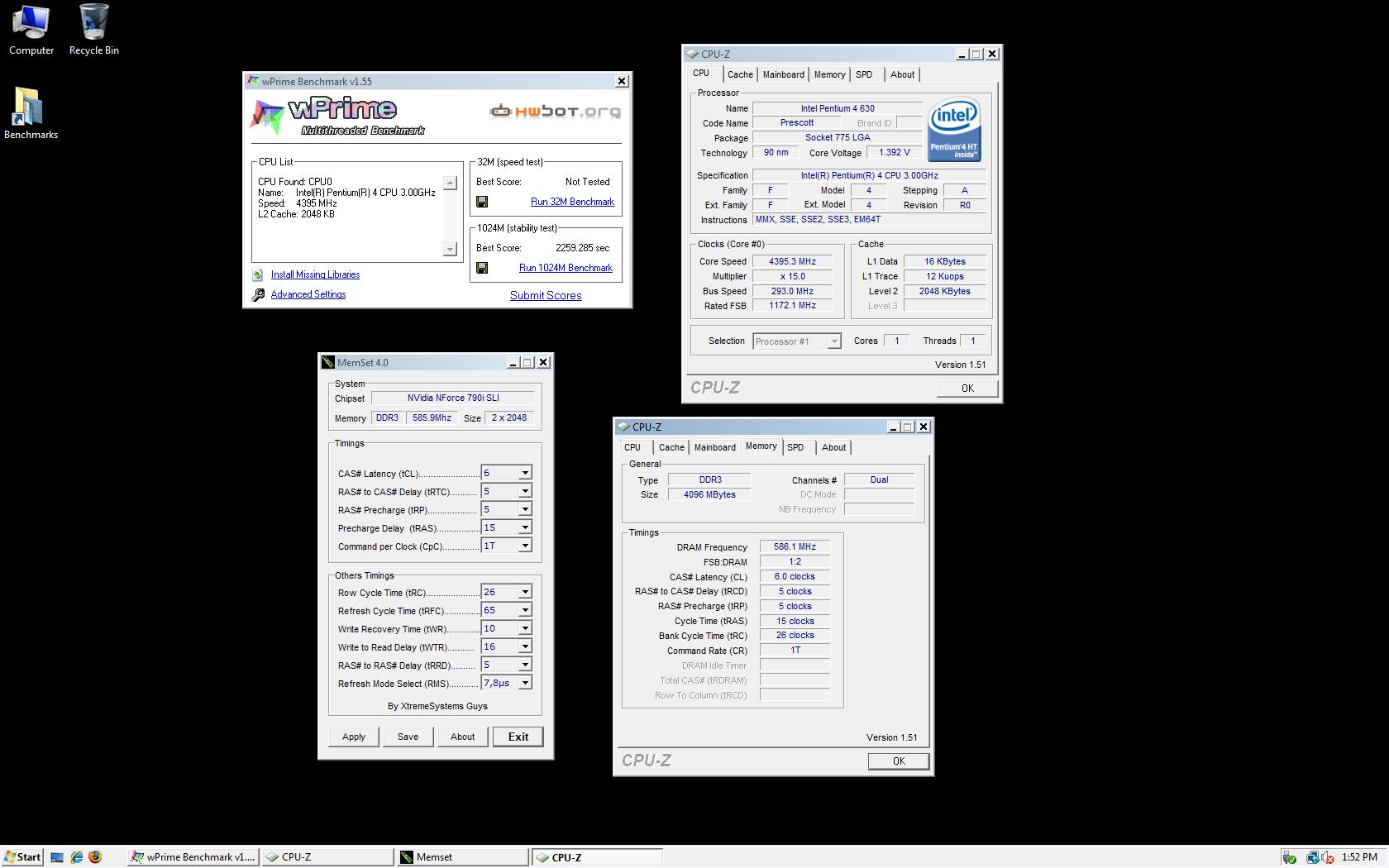This screenshot has width=1389, height=868.
Task: Switch to Cache tab in upper CPU-Z
Action: click(x=740, y=74)
